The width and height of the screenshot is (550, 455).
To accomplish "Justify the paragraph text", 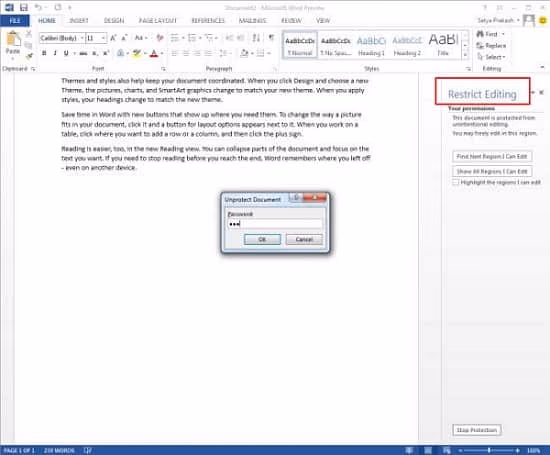I will pyautogui.click(x=208, y=53).
